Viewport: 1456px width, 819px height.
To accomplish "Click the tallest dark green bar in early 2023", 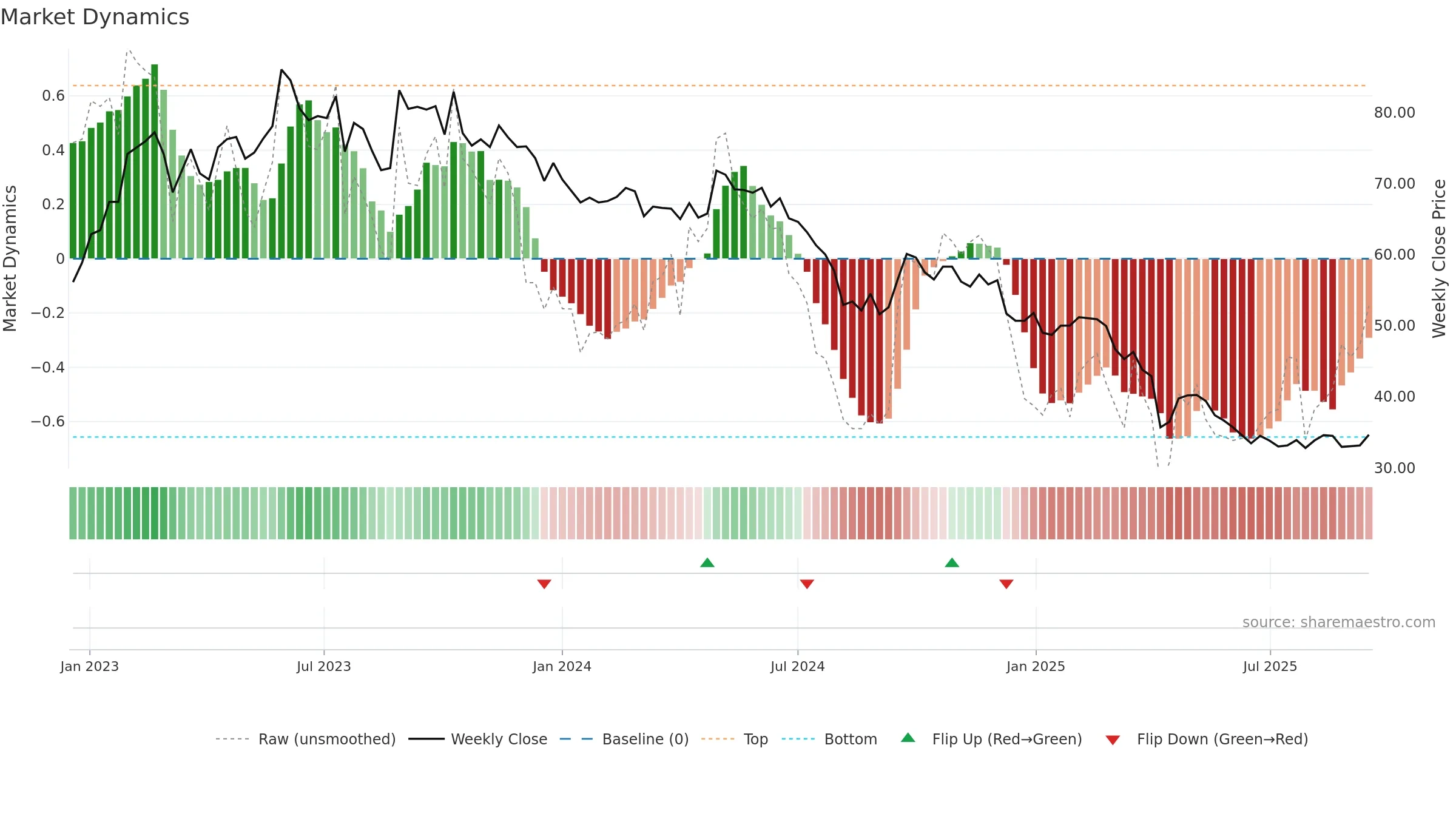I will pos(155,161).
